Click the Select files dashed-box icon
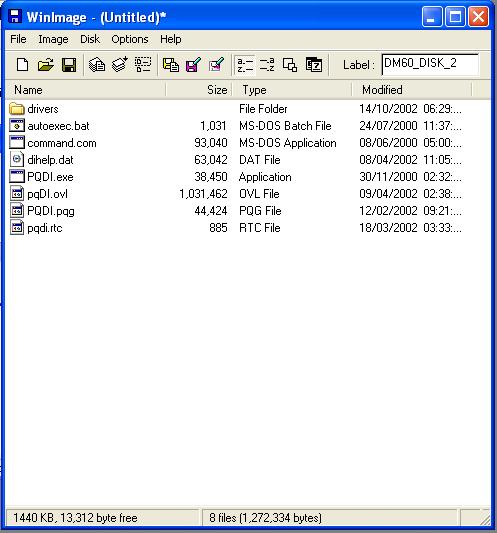This screenshot has width=497, height=533. coord(143,65)
